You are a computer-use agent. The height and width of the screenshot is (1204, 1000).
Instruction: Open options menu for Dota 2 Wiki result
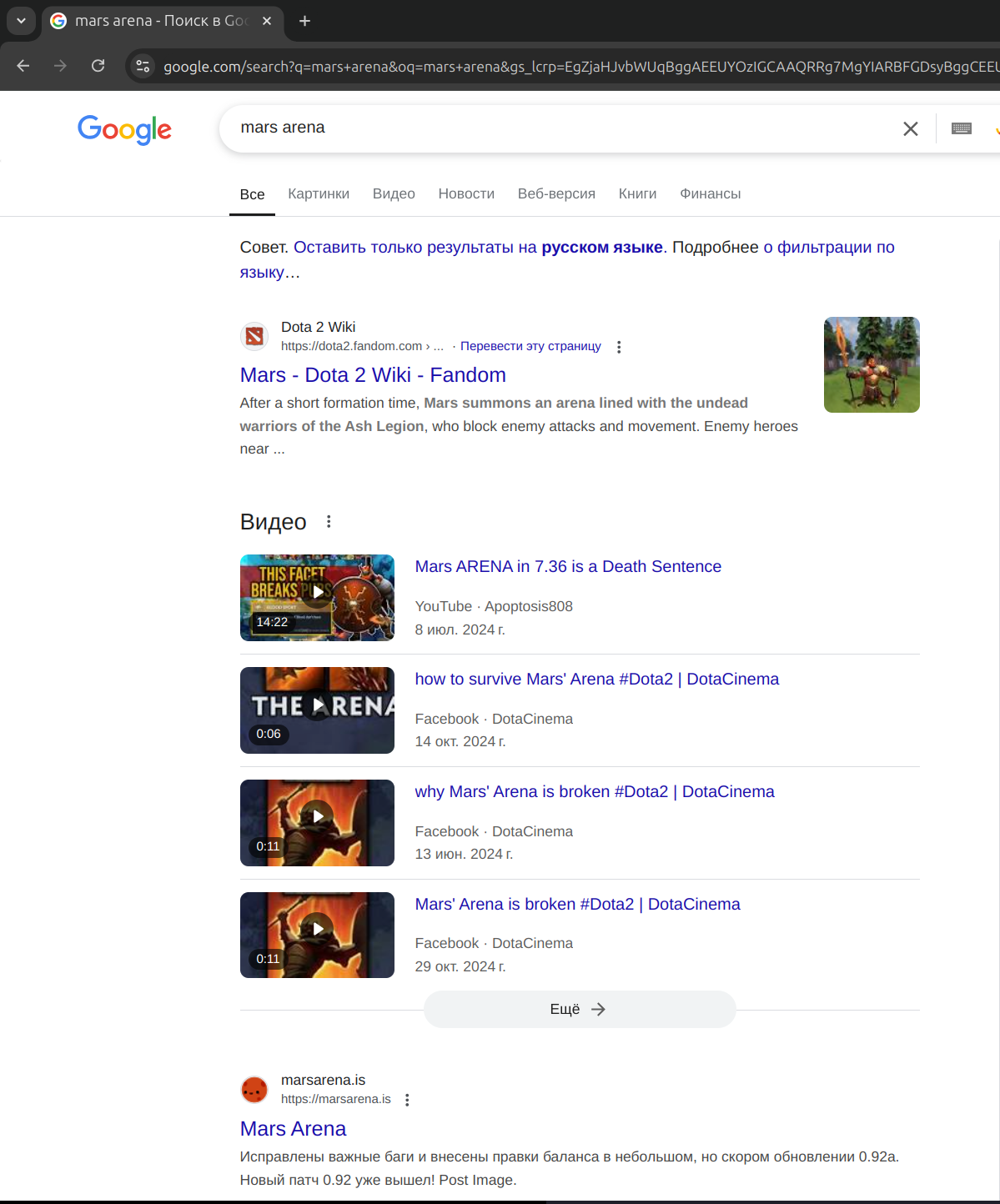(619, 347)
